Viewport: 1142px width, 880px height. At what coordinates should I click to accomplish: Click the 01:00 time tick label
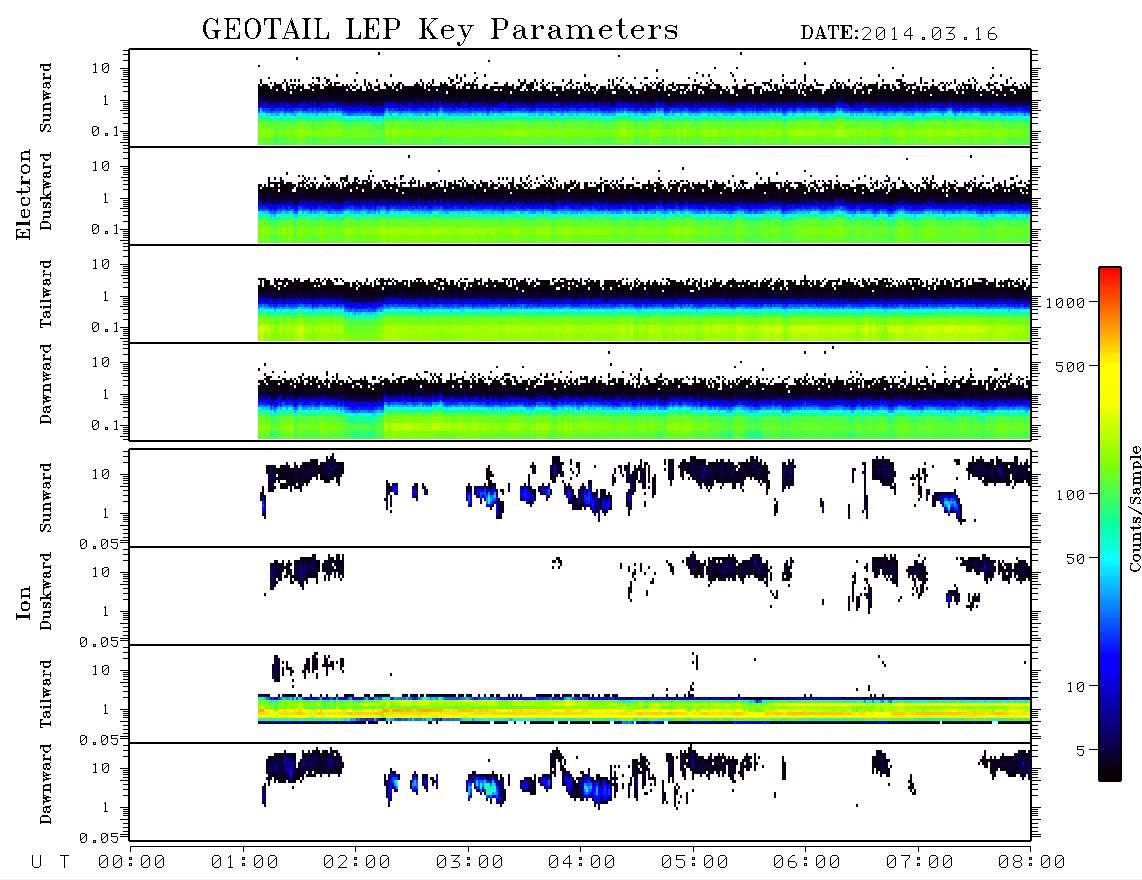[245, 863]
